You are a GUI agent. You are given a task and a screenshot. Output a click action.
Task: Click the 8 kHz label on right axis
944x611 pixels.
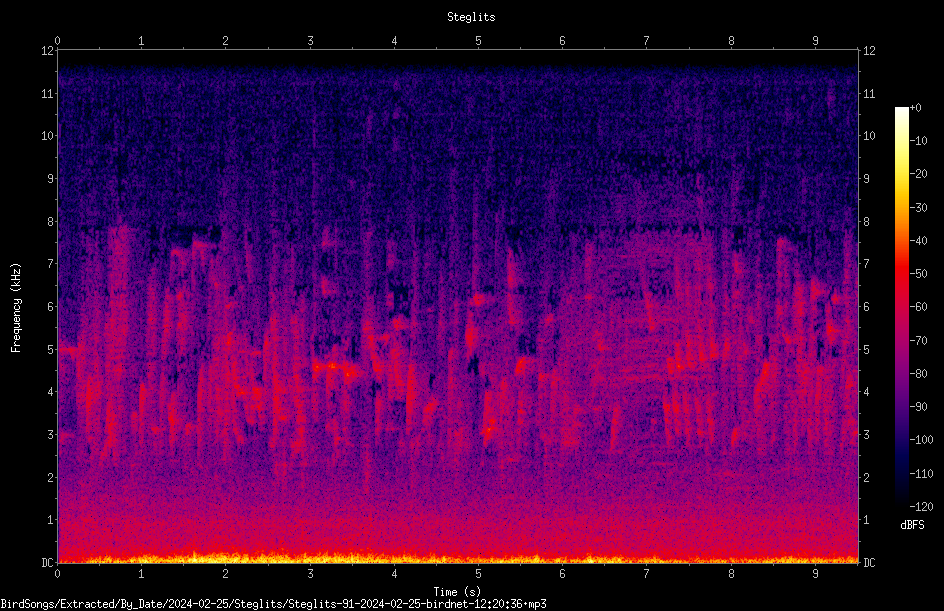coord(867,222)
